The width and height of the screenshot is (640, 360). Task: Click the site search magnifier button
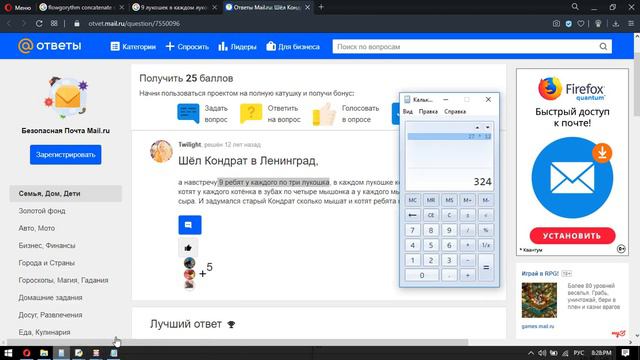click(x=603, y=47)
